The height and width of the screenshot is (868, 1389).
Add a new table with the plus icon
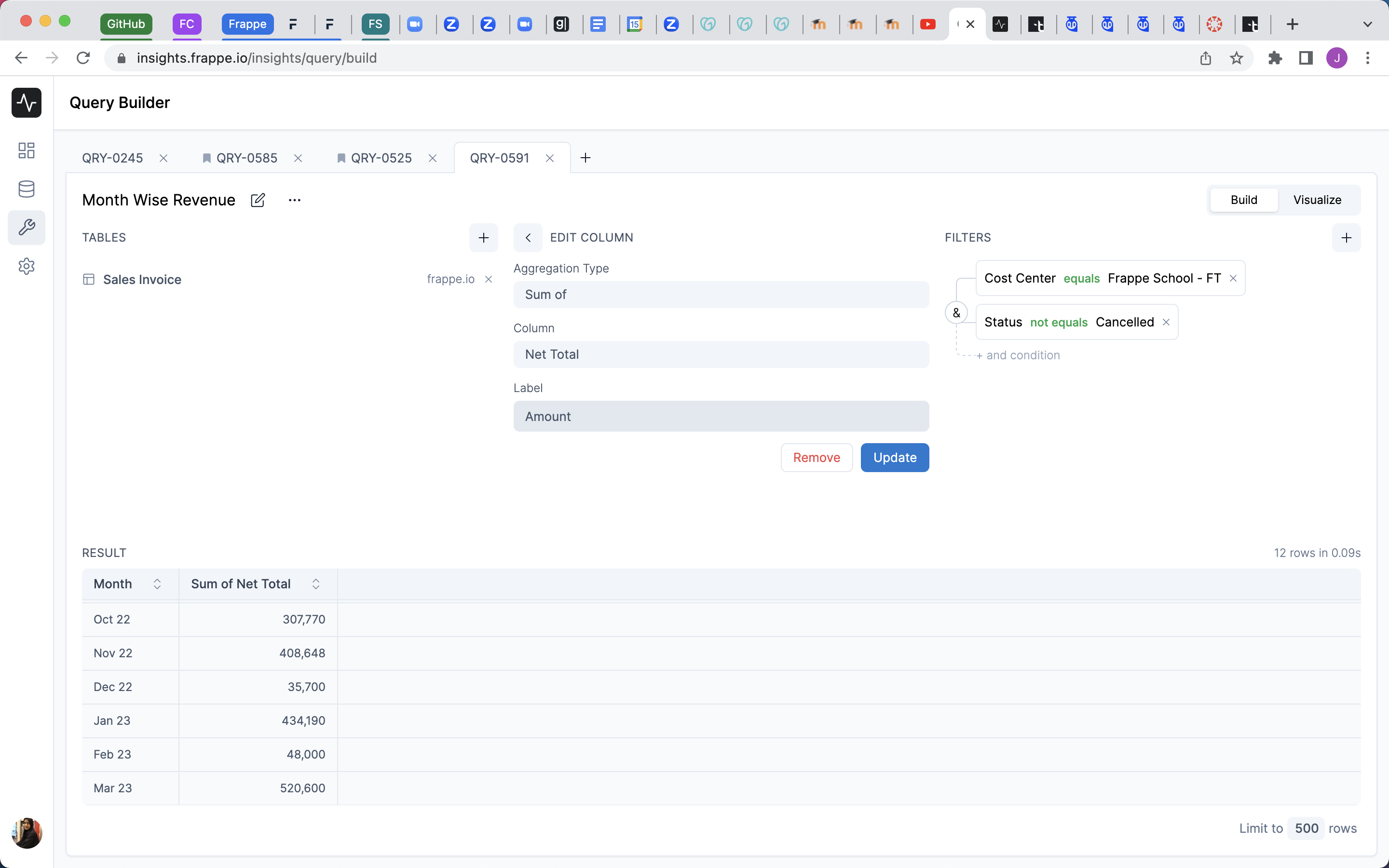tap(483, 238)
